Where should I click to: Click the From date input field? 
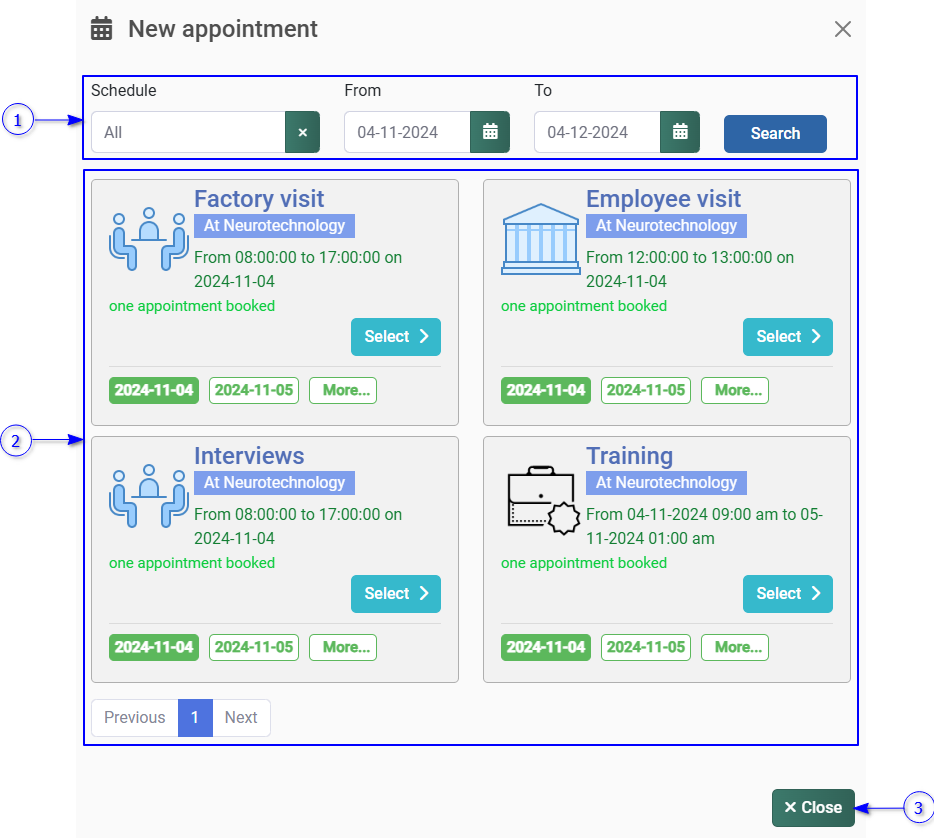pyautogui.click(x=407, y=132)
